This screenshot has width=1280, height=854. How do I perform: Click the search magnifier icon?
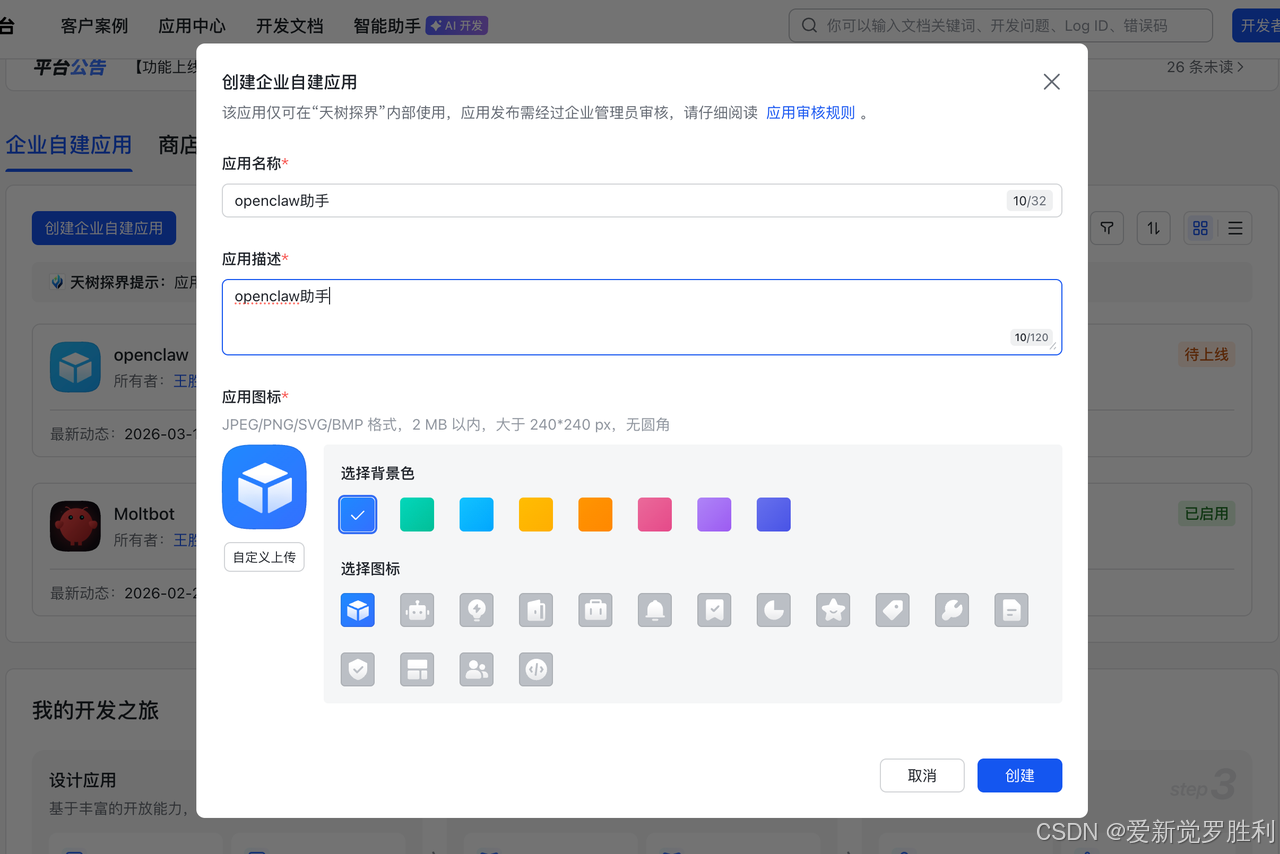tap(809, 26)
